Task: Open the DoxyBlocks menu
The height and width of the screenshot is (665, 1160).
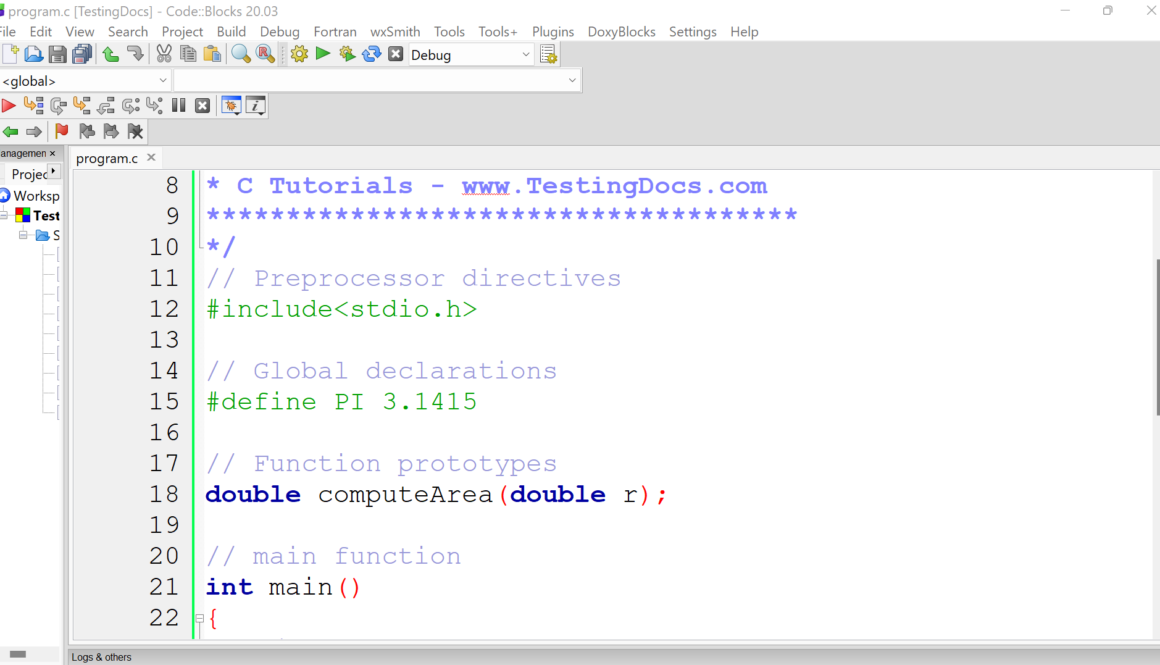Action: coord(621,31)
